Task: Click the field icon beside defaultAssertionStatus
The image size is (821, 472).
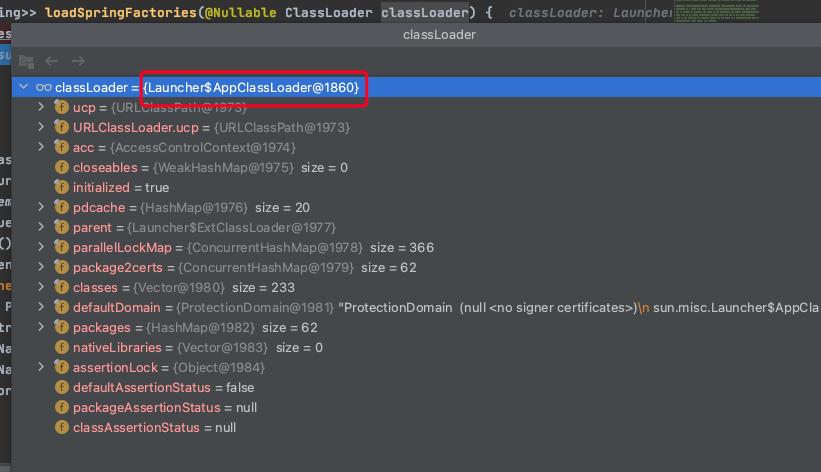Action: point(62,388)
